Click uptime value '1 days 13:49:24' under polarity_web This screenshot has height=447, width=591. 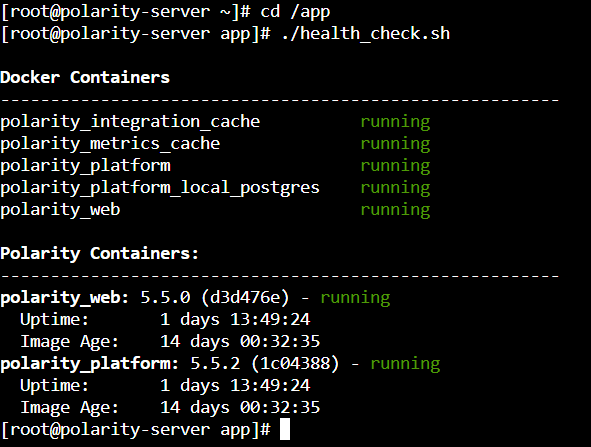[x=235, y=320]
